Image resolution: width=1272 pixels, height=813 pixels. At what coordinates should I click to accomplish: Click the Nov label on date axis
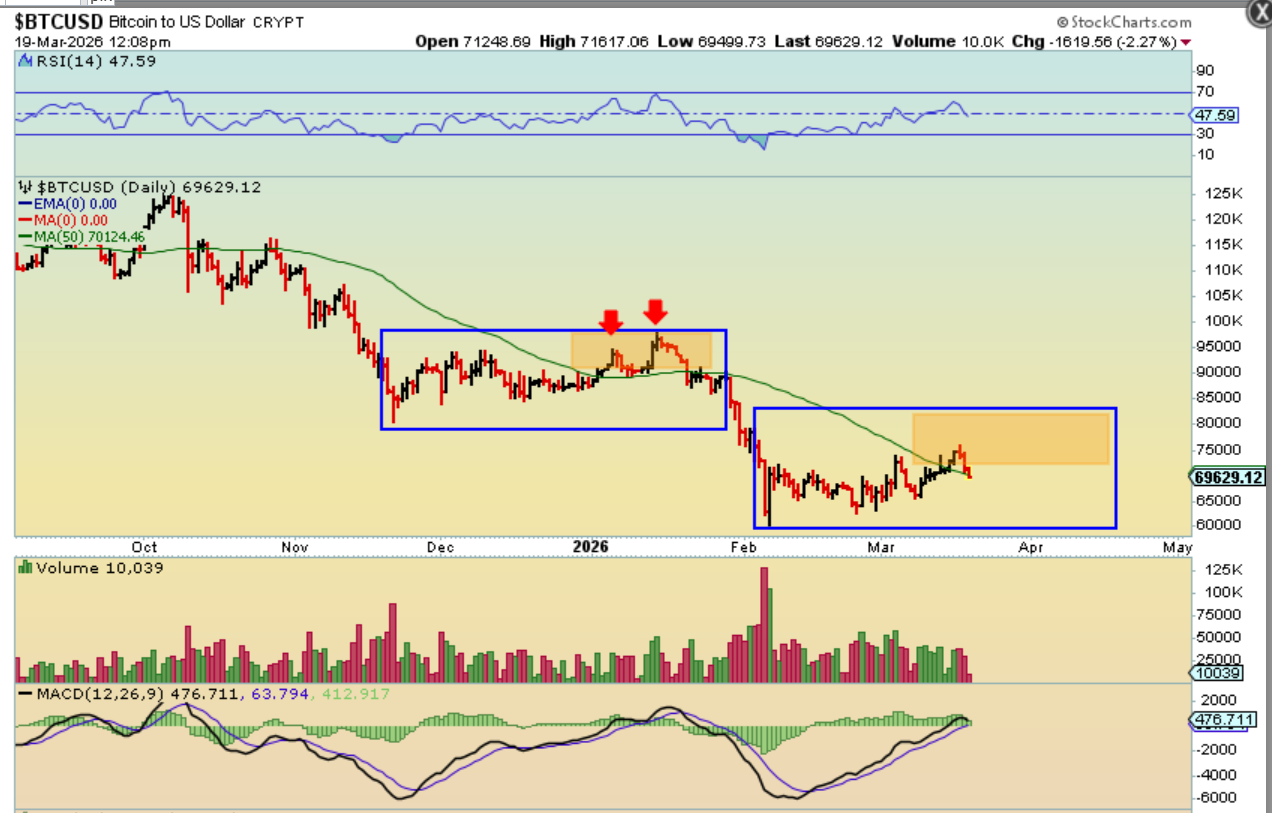(x=294, y=547)
